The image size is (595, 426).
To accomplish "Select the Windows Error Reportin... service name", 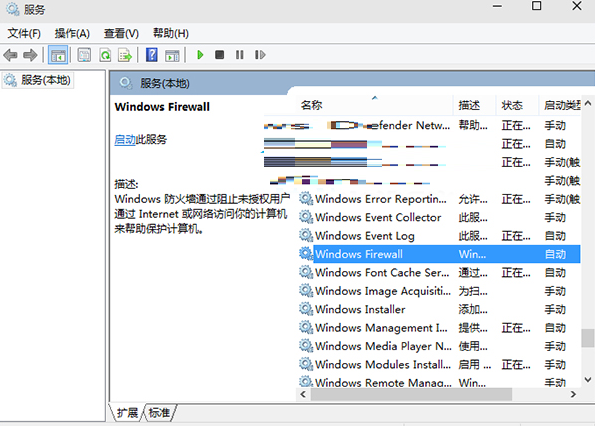I will [381, 199].
